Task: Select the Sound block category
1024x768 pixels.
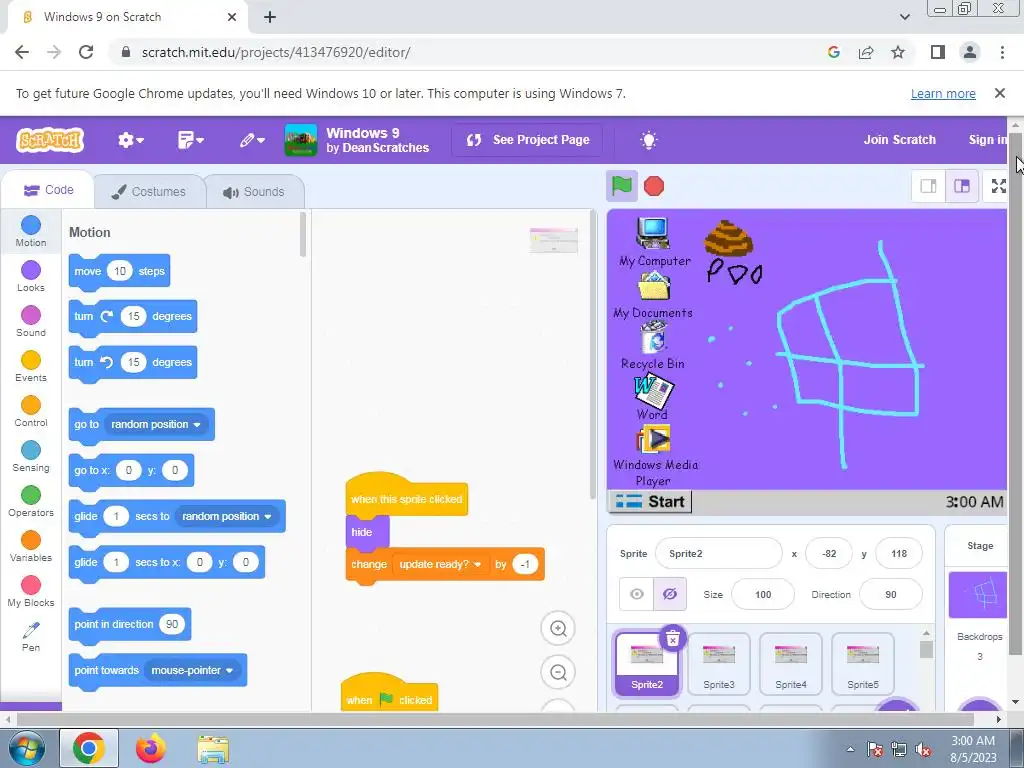Action: click(31, 321)
